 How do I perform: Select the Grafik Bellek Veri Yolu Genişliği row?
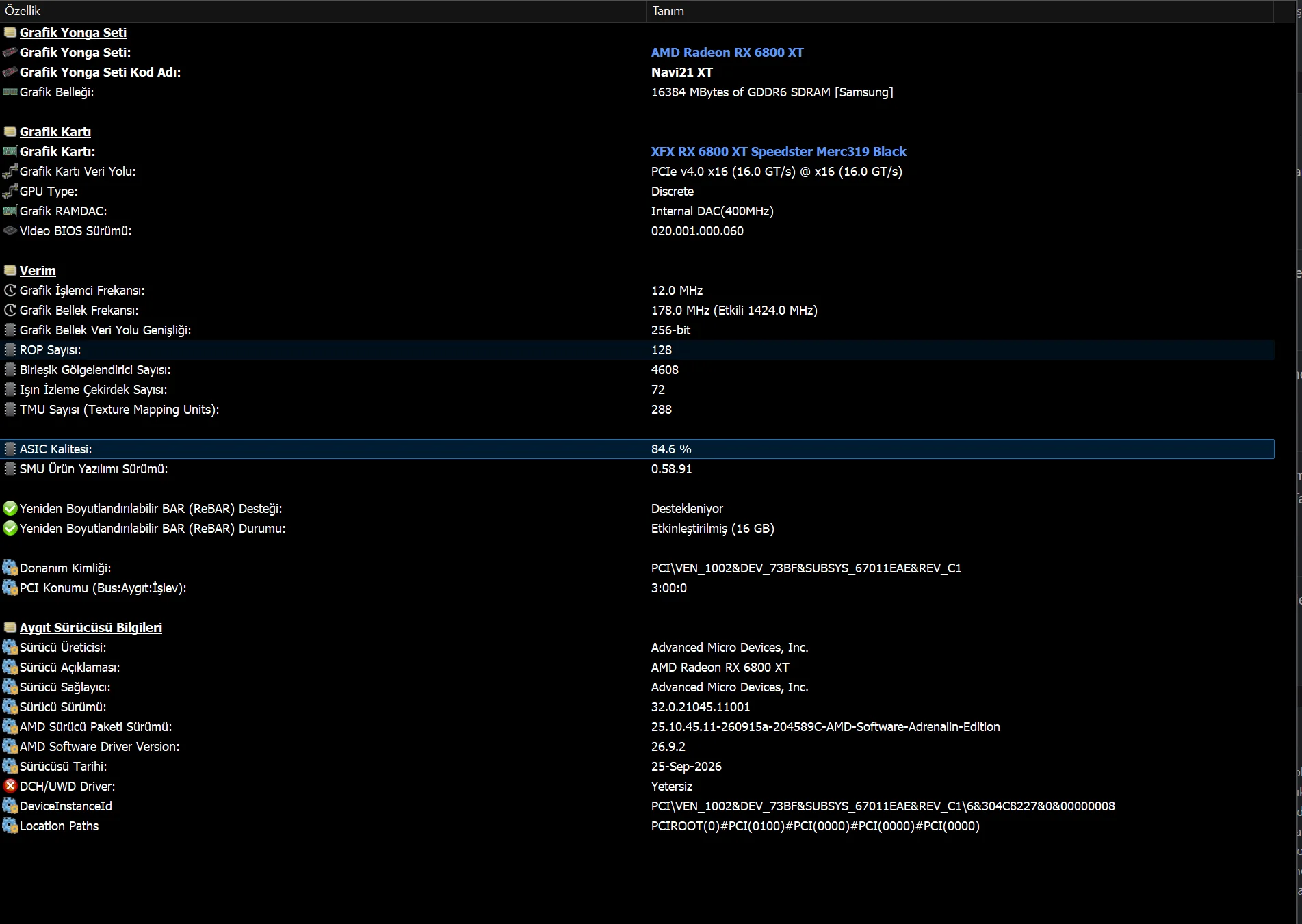click(x=637, y=330)
